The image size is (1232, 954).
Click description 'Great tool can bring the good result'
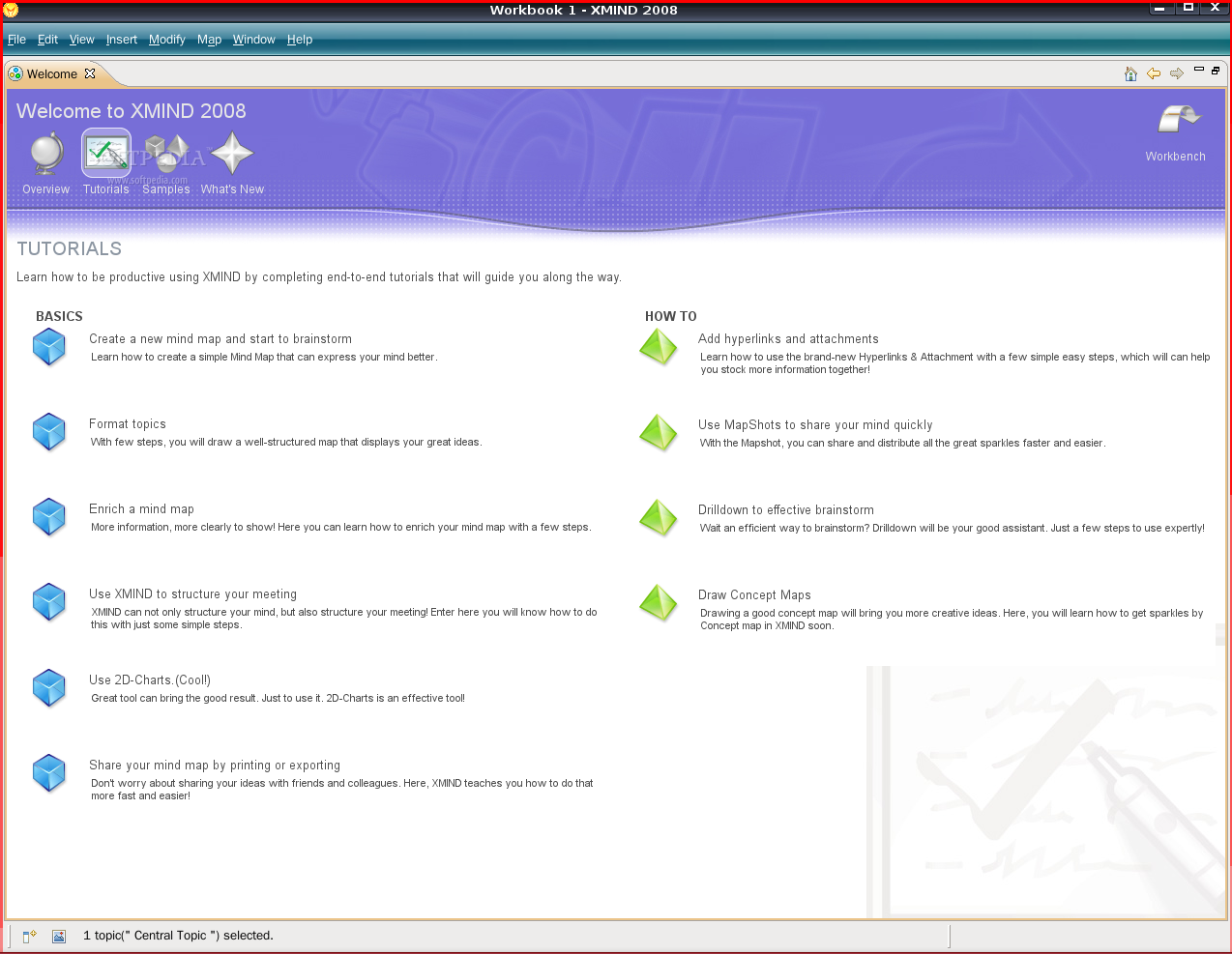click(278, 698)
